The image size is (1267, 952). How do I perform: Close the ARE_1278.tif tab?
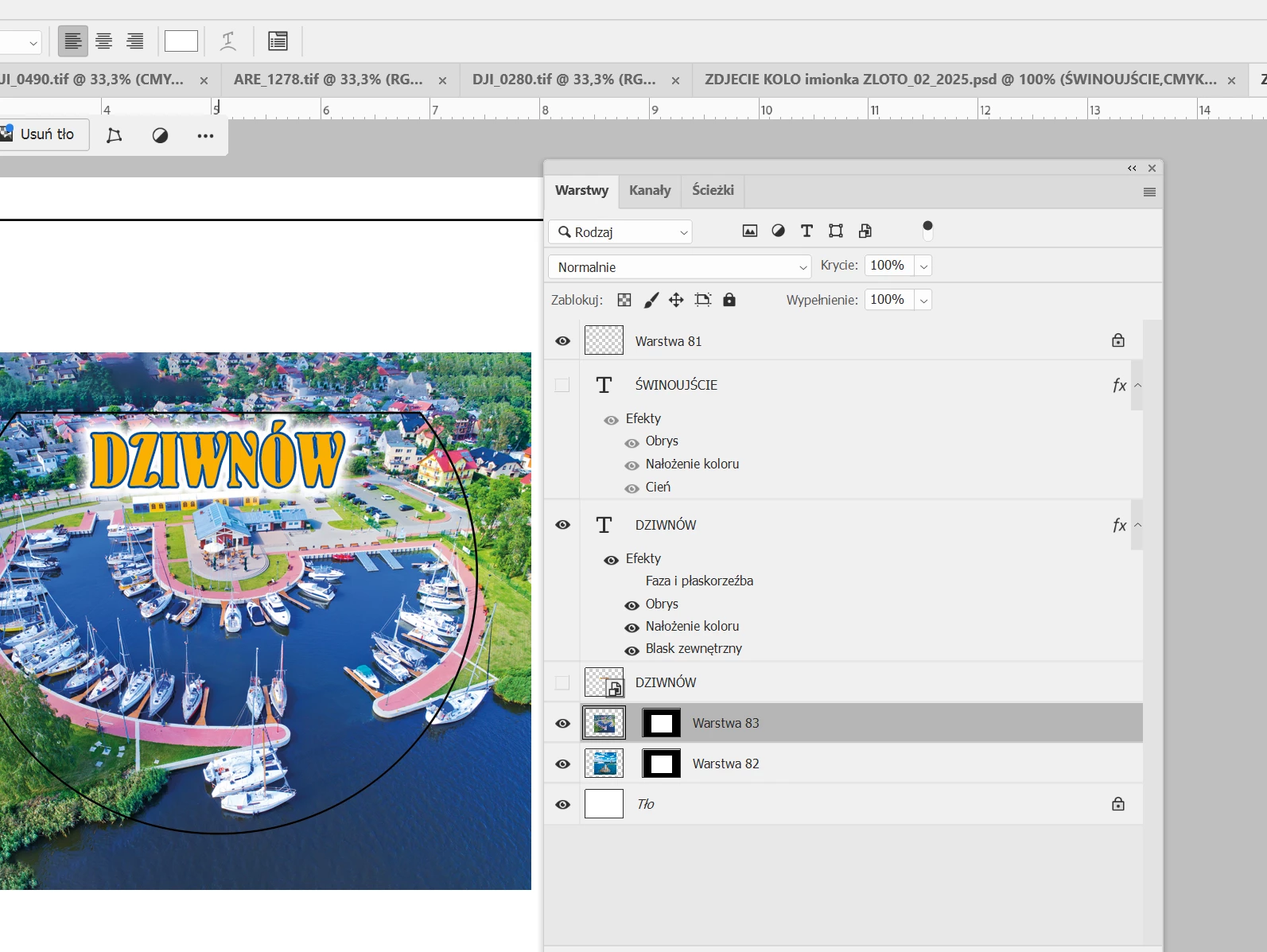tap(442, 80)
